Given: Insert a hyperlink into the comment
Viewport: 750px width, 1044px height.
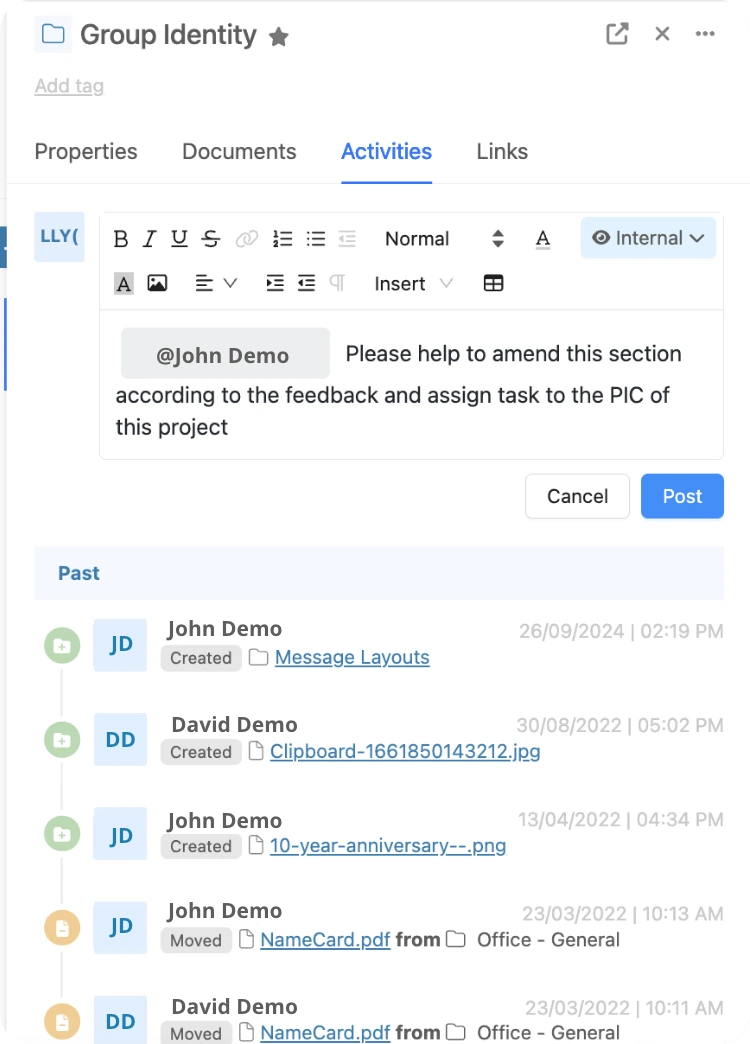Looking at the screenshot, I should click(247, 238).
